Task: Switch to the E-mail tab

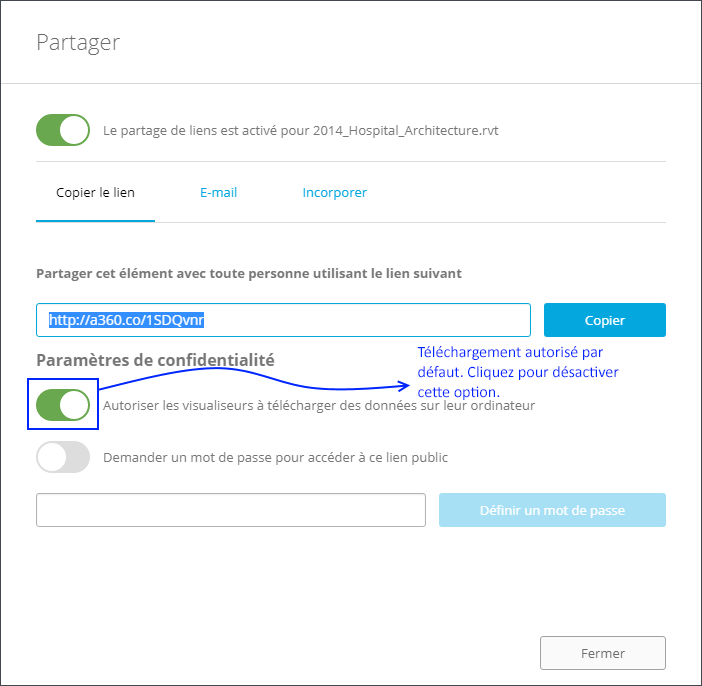Action: pos(218,192)
